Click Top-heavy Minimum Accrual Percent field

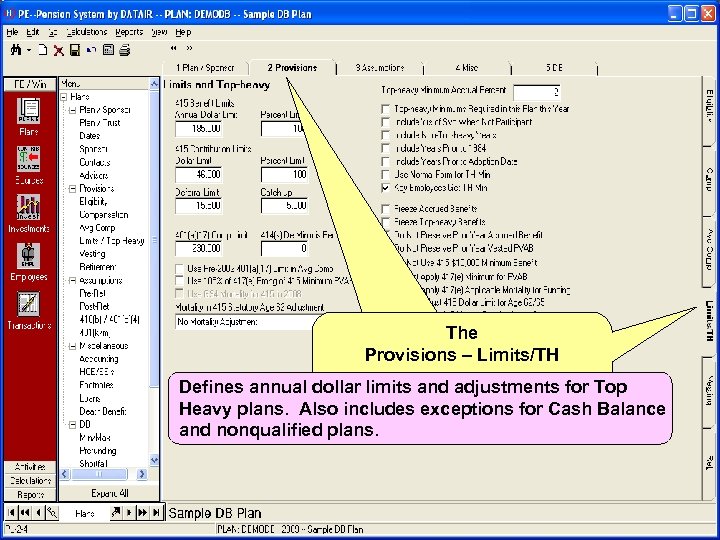coord(537,92)
